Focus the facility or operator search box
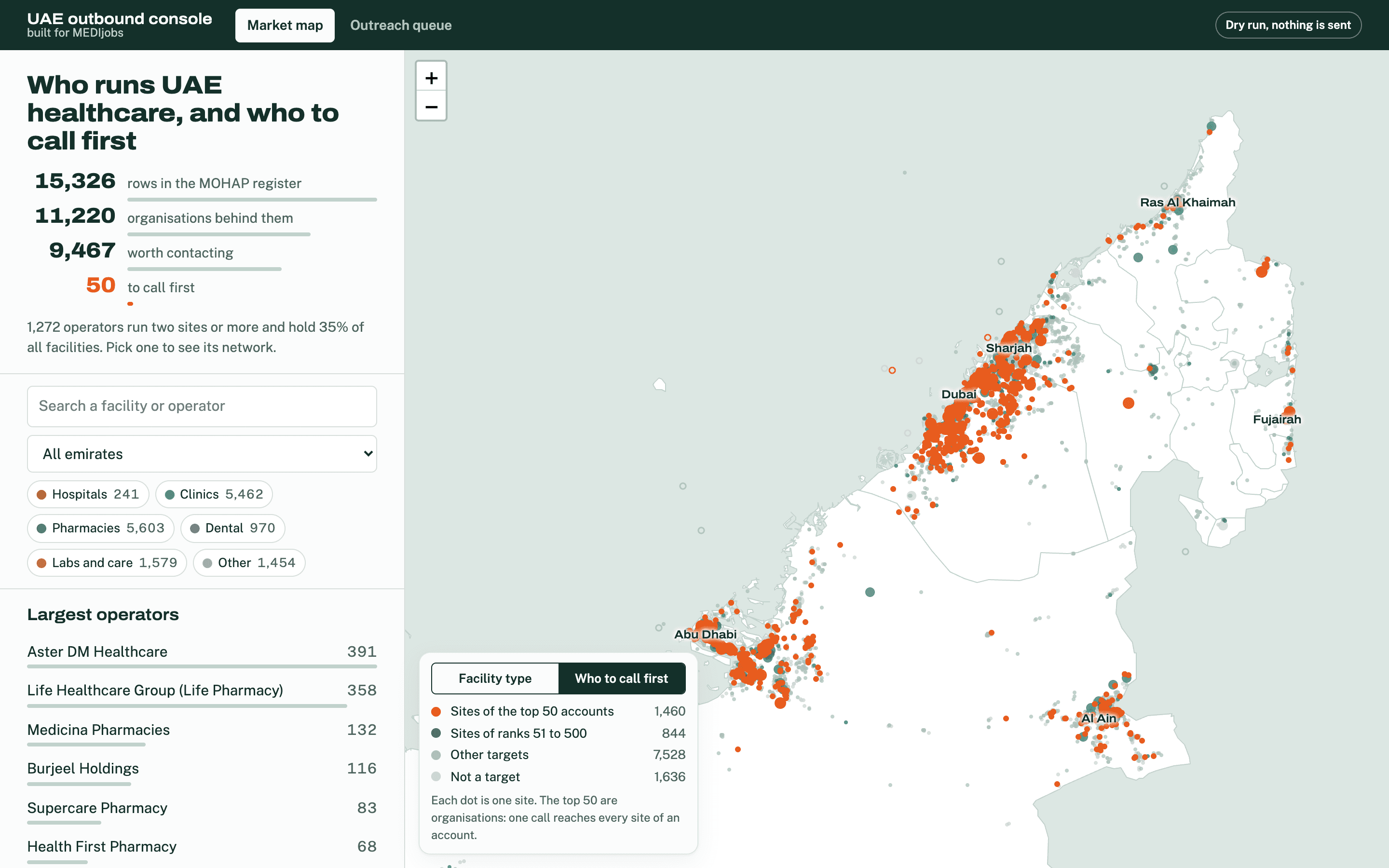 (202, 406)
